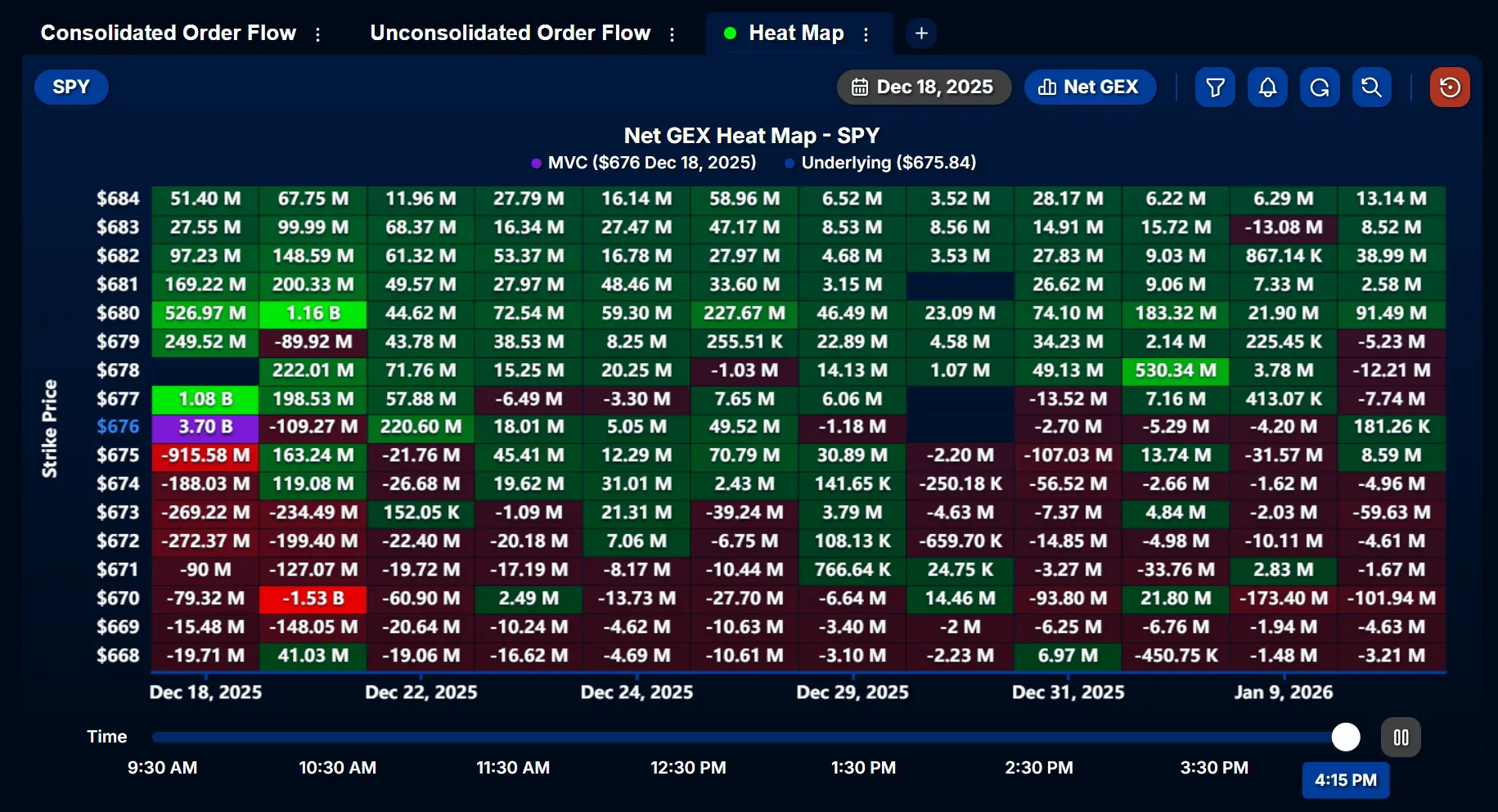
Task: Click the refresh icon
Action: point(1320,87)
